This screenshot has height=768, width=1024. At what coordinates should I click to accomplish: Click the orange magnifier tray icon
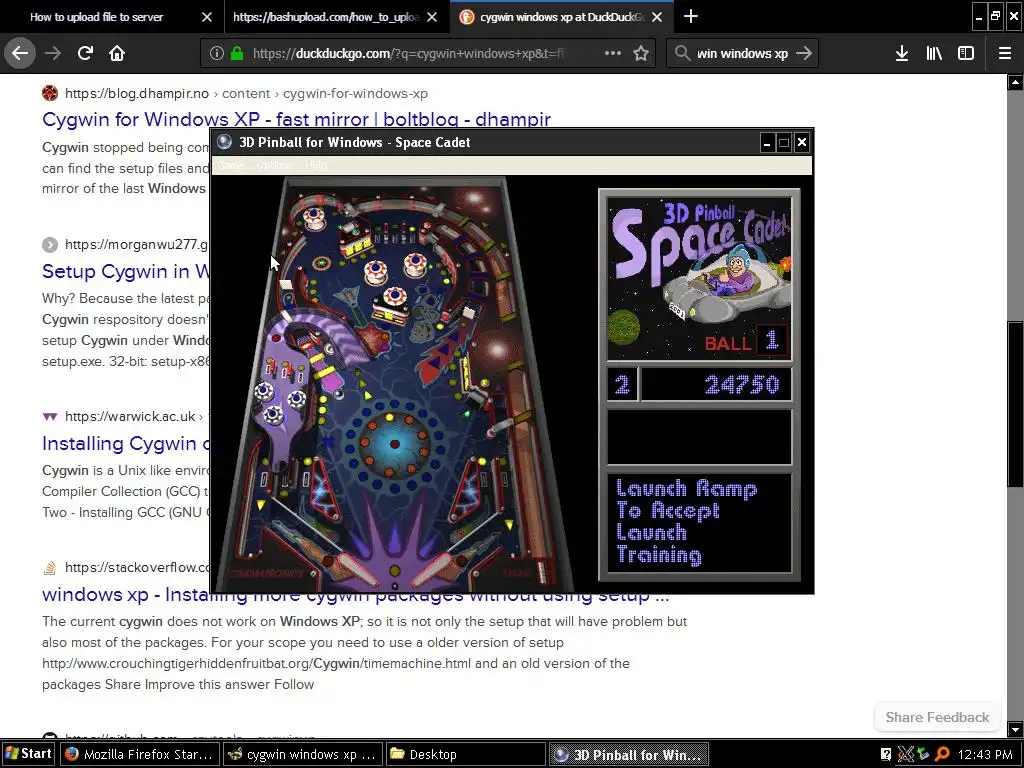coord(942,754)
